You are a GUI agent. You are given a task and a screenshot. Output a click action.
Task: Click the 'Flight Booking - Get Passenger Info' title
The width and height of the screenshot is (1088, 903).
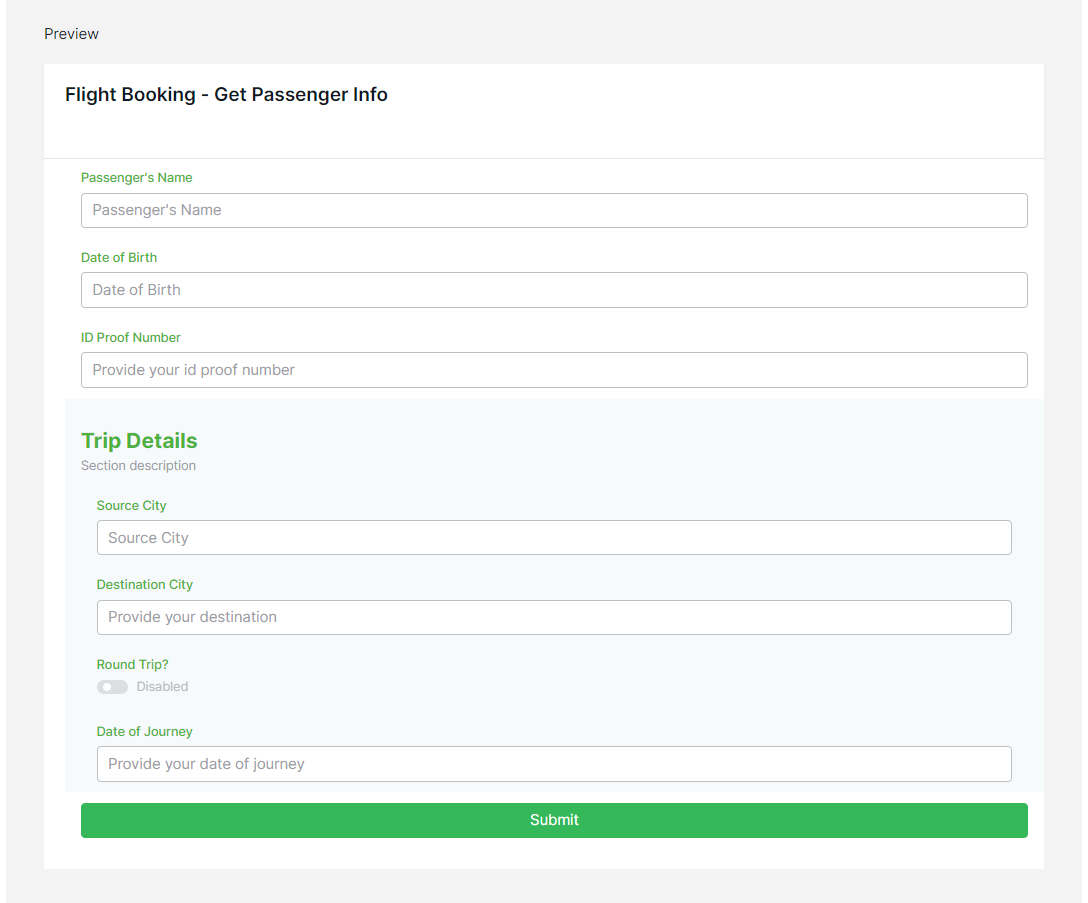tap(226, 95)
